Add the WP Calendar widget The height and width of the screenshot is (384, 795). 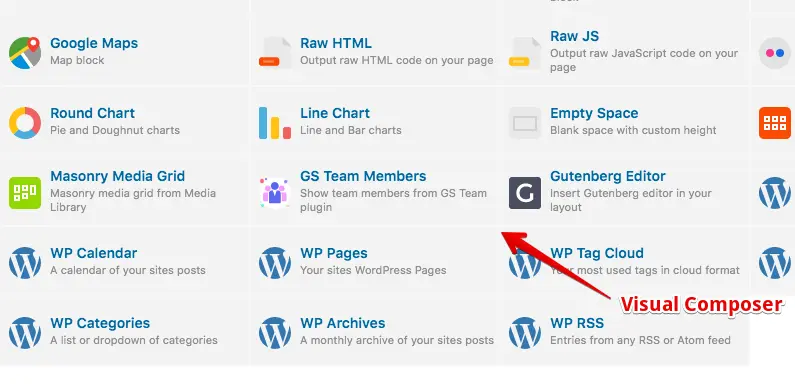(x=93, y=253)
